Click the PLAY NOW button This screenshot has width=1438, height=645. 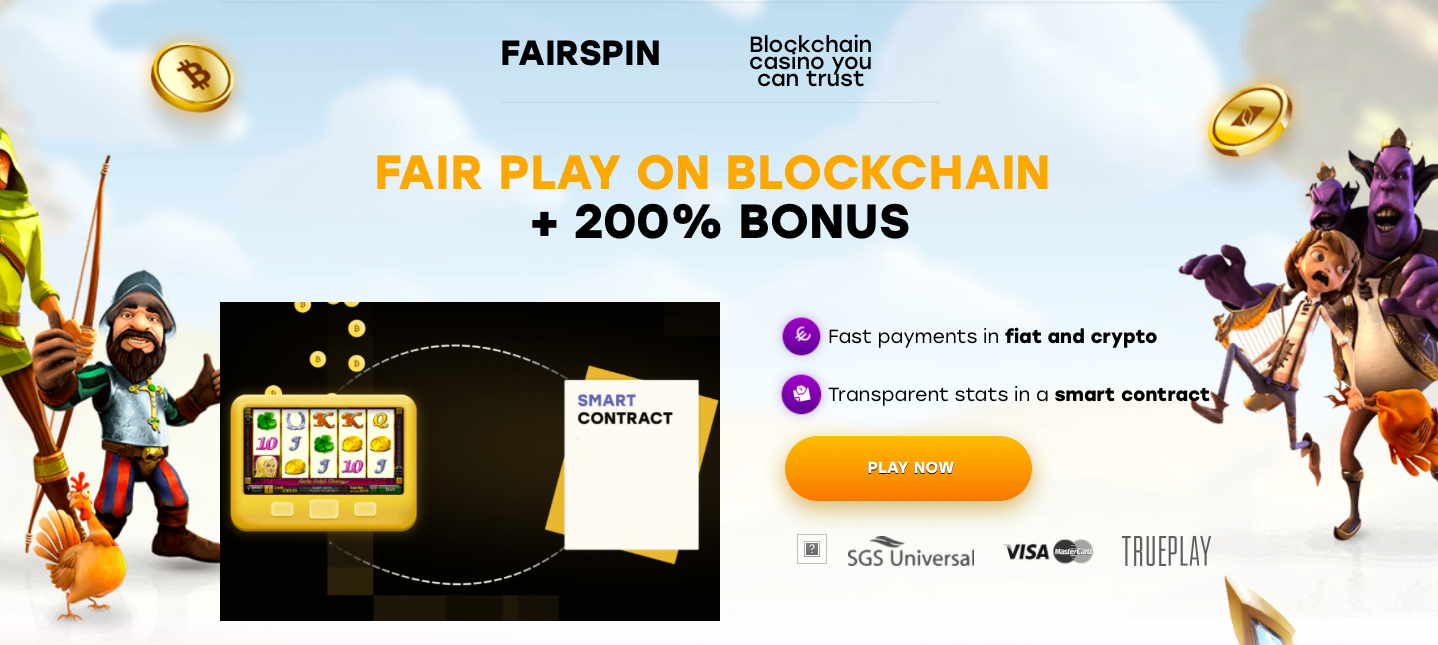pyautogui.click(x=908, y=468)
